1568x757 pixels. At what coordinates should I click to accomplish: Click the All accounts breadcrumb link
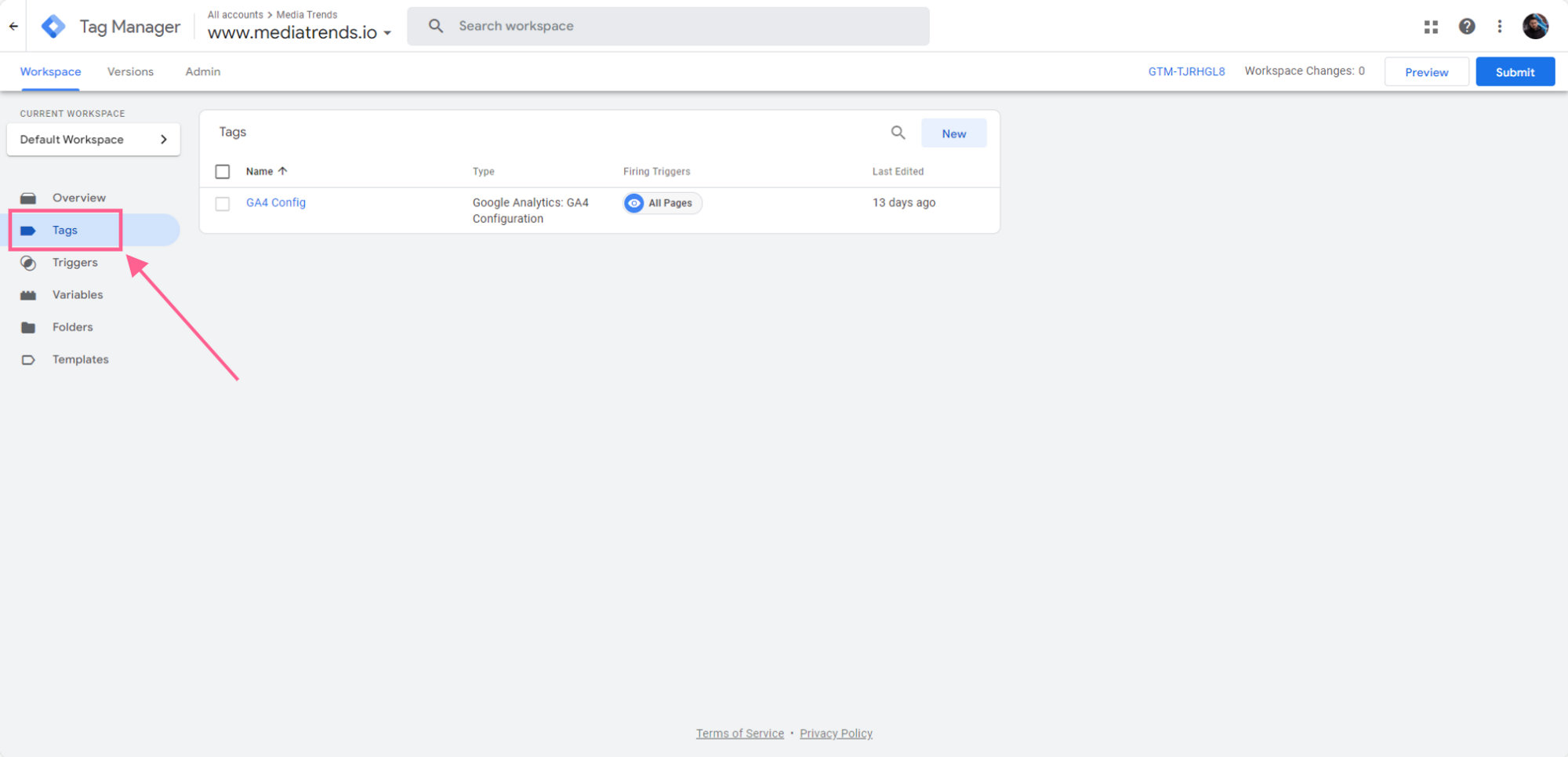point(235,15)
